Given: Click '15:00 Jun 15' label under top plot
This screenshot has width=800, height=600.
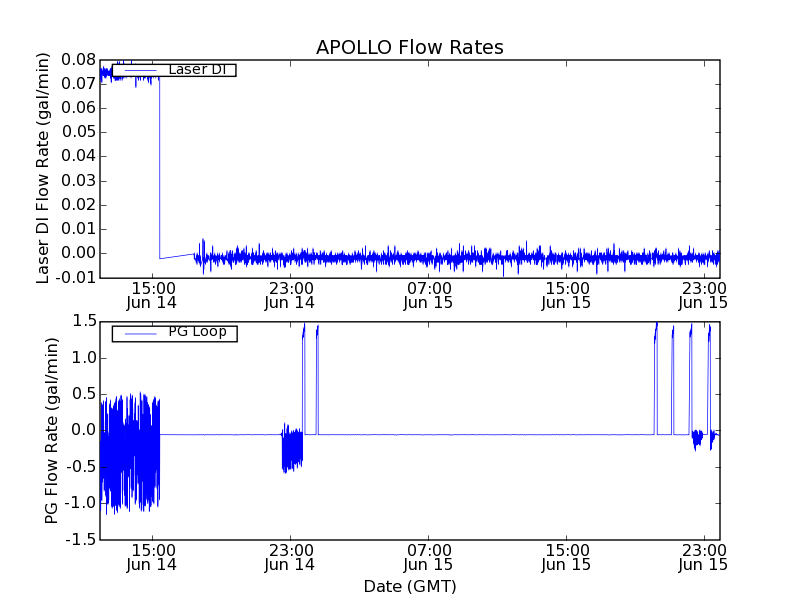Looking at the screenshot, I should point(566,295).
